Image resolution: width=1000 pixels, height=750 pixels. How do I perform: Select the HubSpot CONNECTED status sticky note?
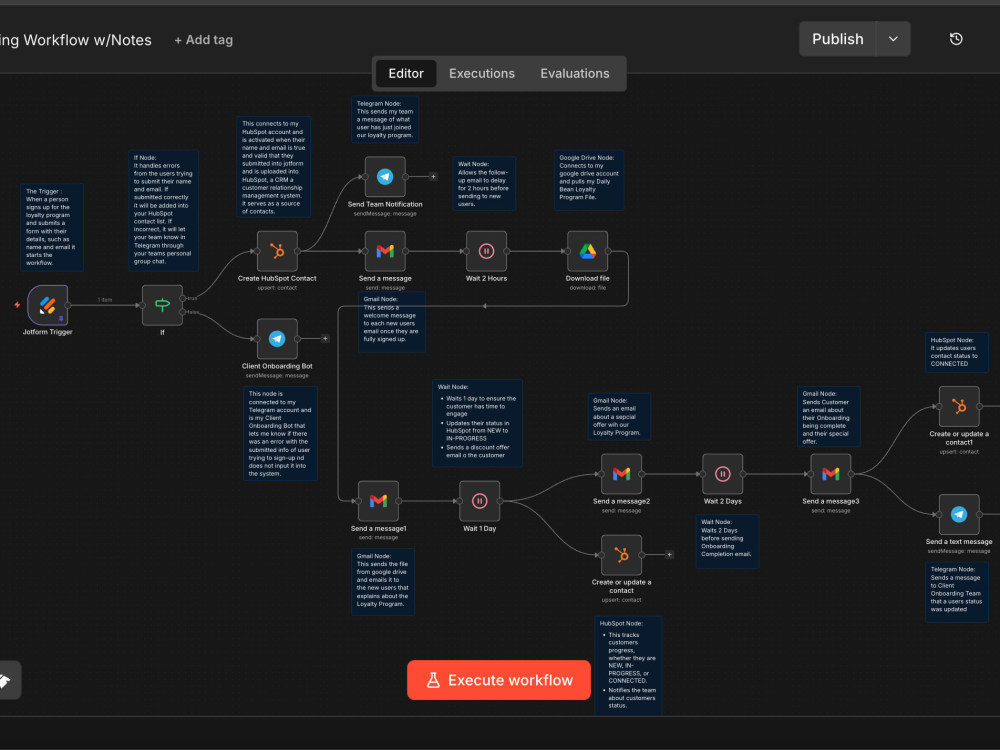point(957,352)
